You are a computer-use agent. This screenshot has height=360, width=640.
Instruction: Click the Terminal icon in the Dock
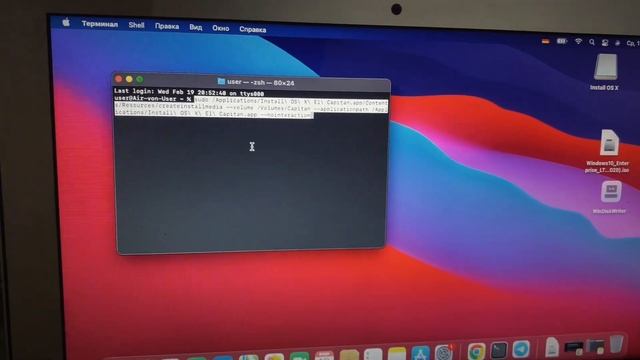point(499,350)
